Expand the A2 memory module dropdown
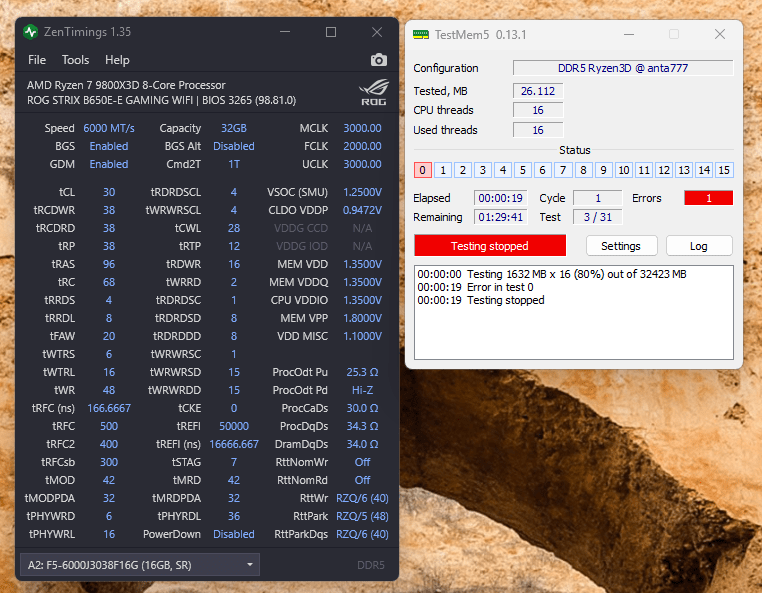Screen dimensions: 762x593 [x=140, y=565]
